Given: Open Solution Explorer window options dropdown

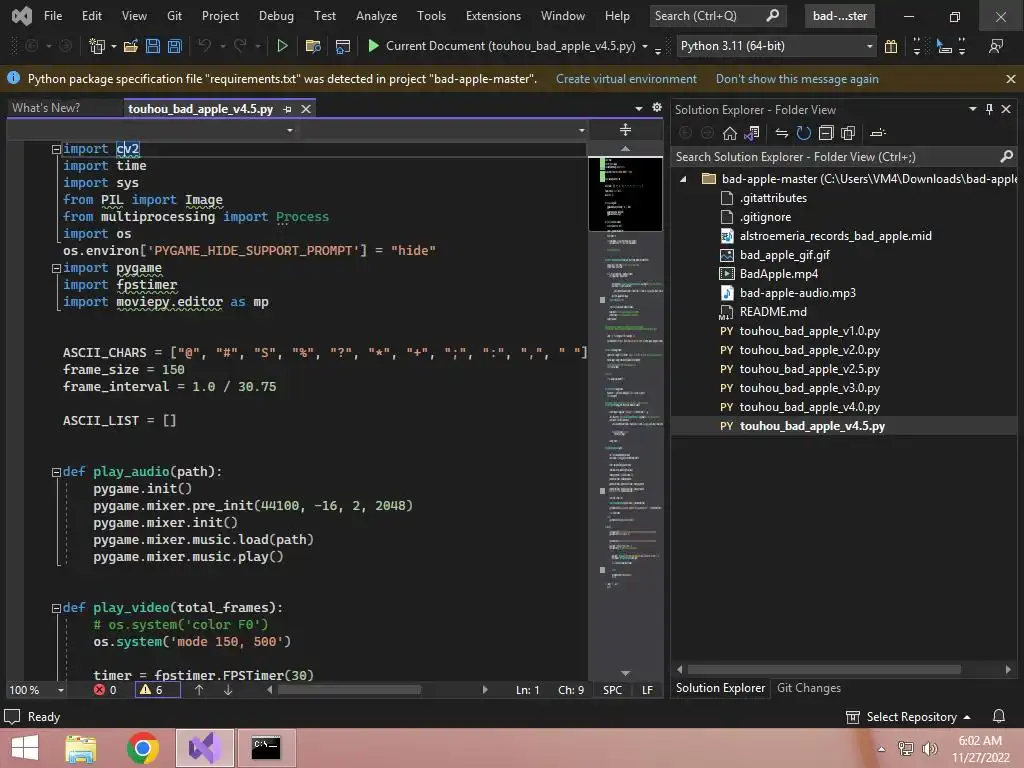Looking at the screenshot, I should [x=972, y=109].
